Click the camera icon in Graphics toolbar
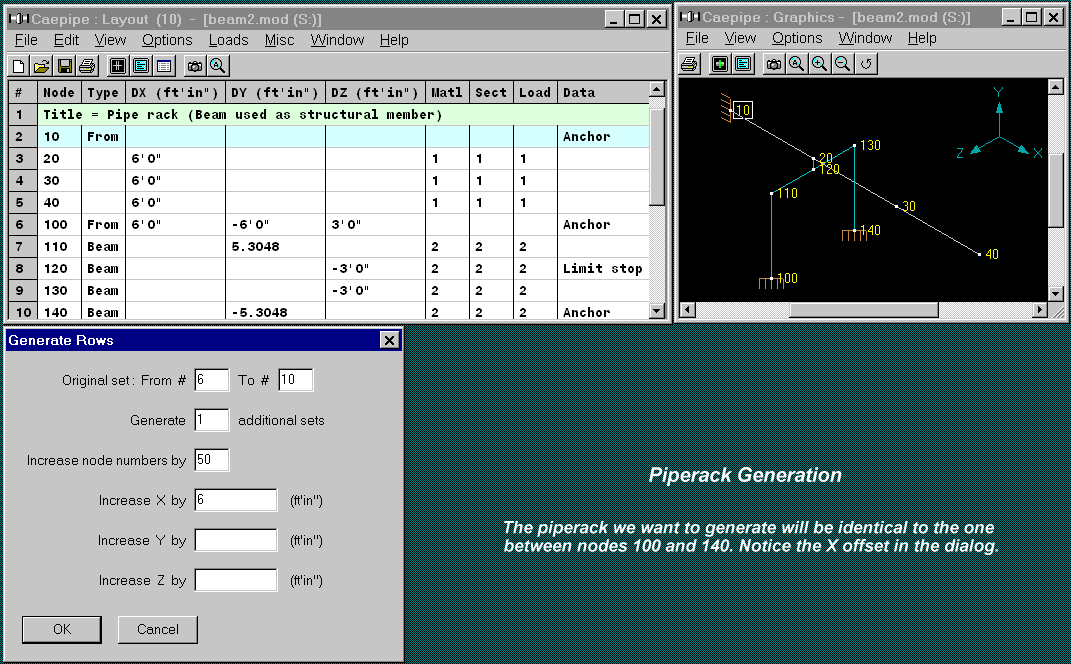The height and width of the screenshot is (664, 1071). (773, 64)
